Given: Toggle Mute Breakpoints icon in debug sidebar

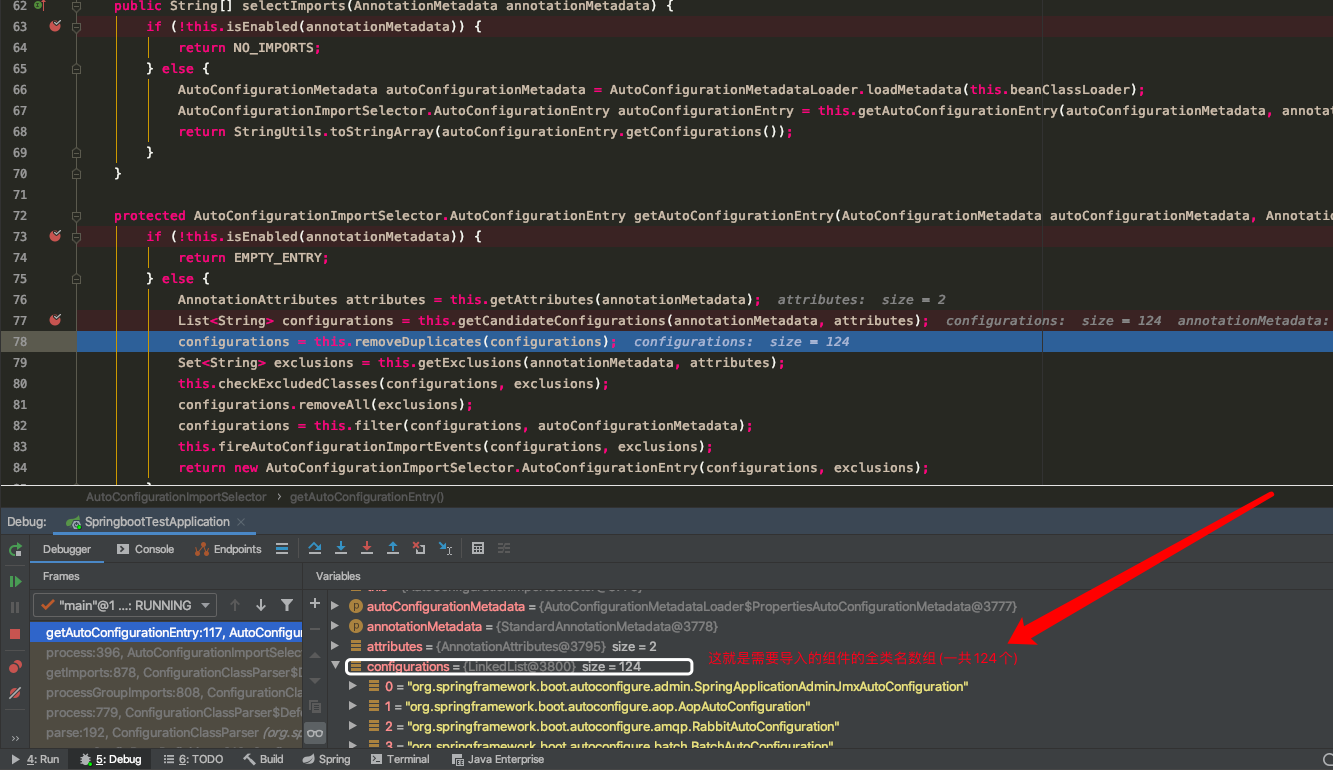Looking at the screenshot, I should coord(15,692).
